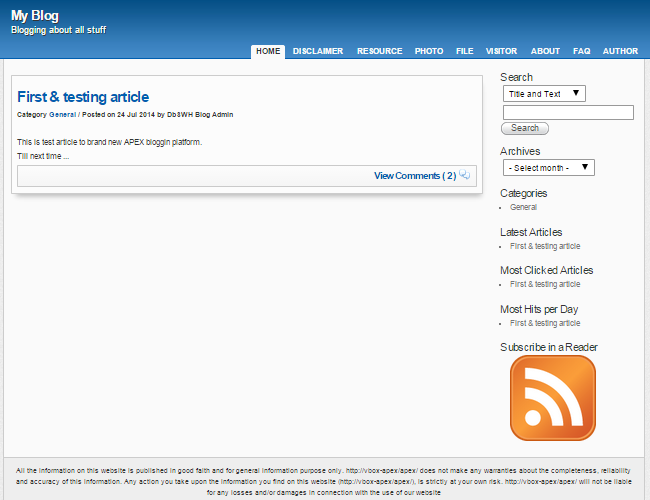Go to the HOME tab
This screenshot has width=650, height=500.
[268, 51]
